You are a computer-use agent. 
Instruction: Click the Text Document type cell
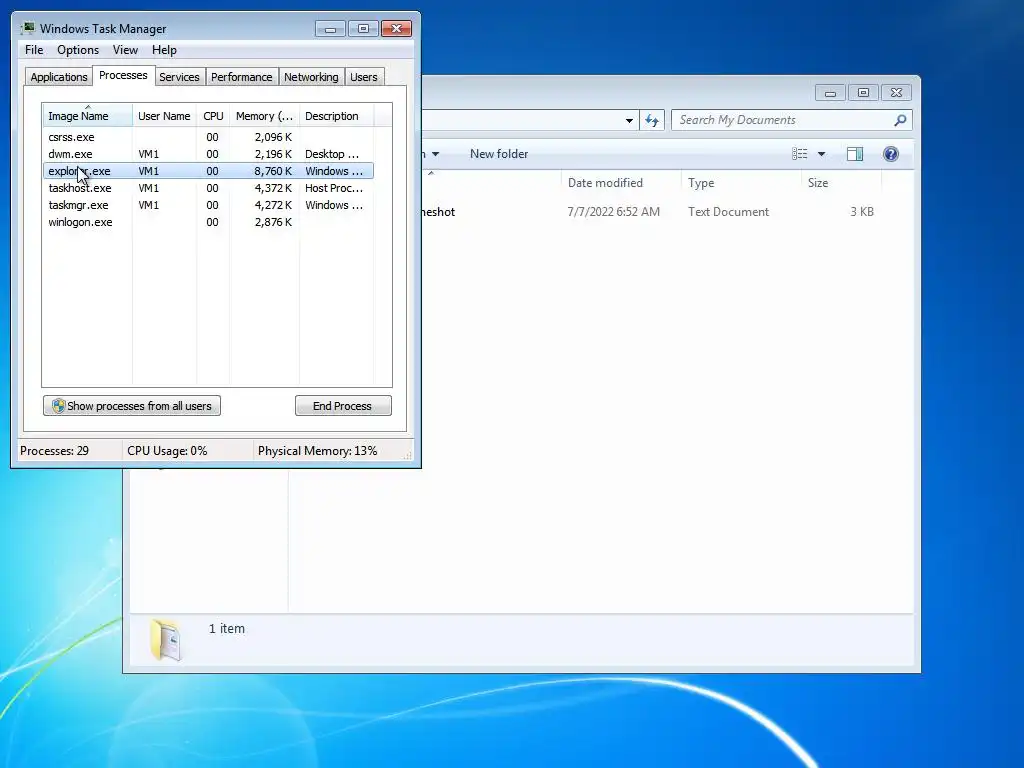728,212
